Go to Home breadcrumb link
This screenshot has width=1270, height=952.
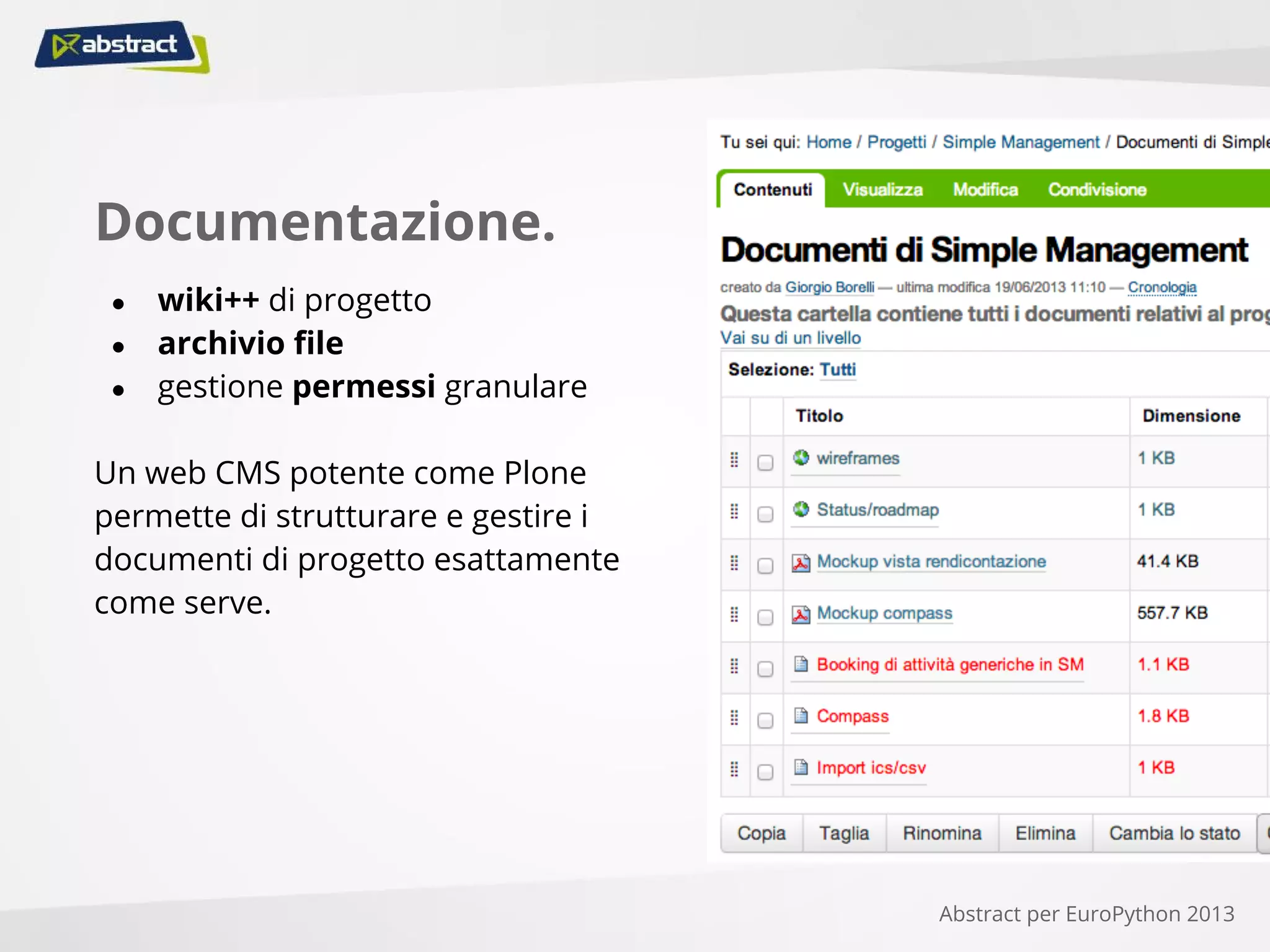828,142
